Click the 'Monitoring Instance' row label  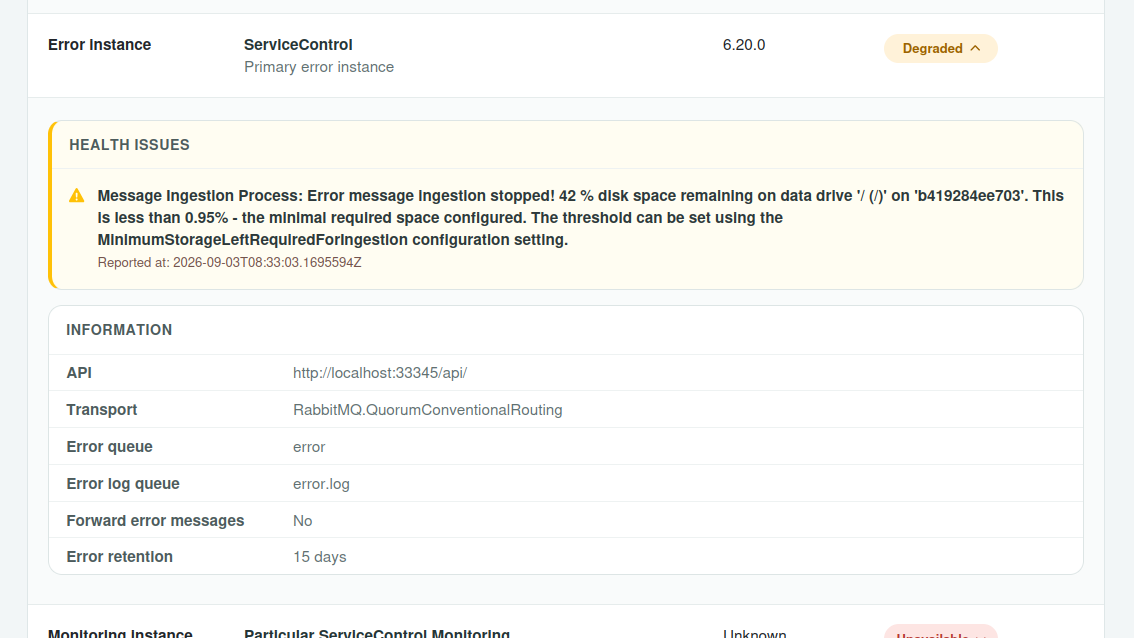tap(120, 633)
